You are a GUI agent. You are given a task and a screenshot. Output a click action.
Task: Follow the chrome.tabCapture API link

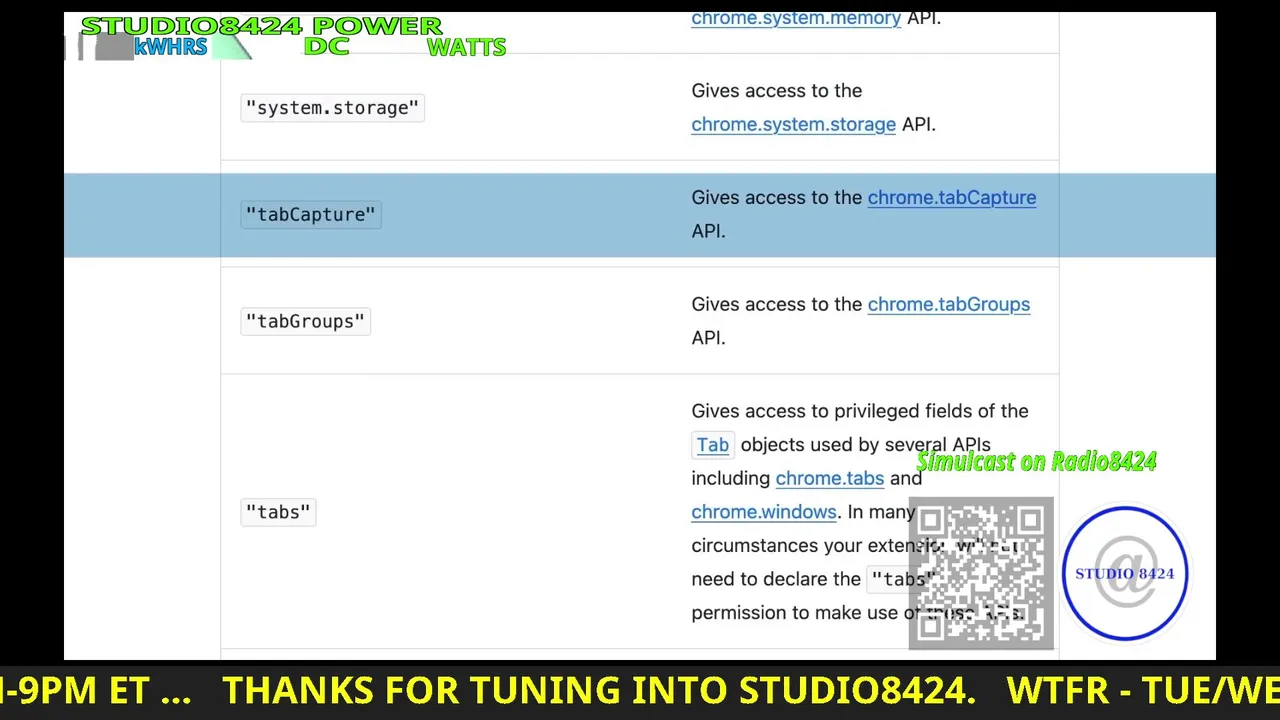(x=951, y=197)
